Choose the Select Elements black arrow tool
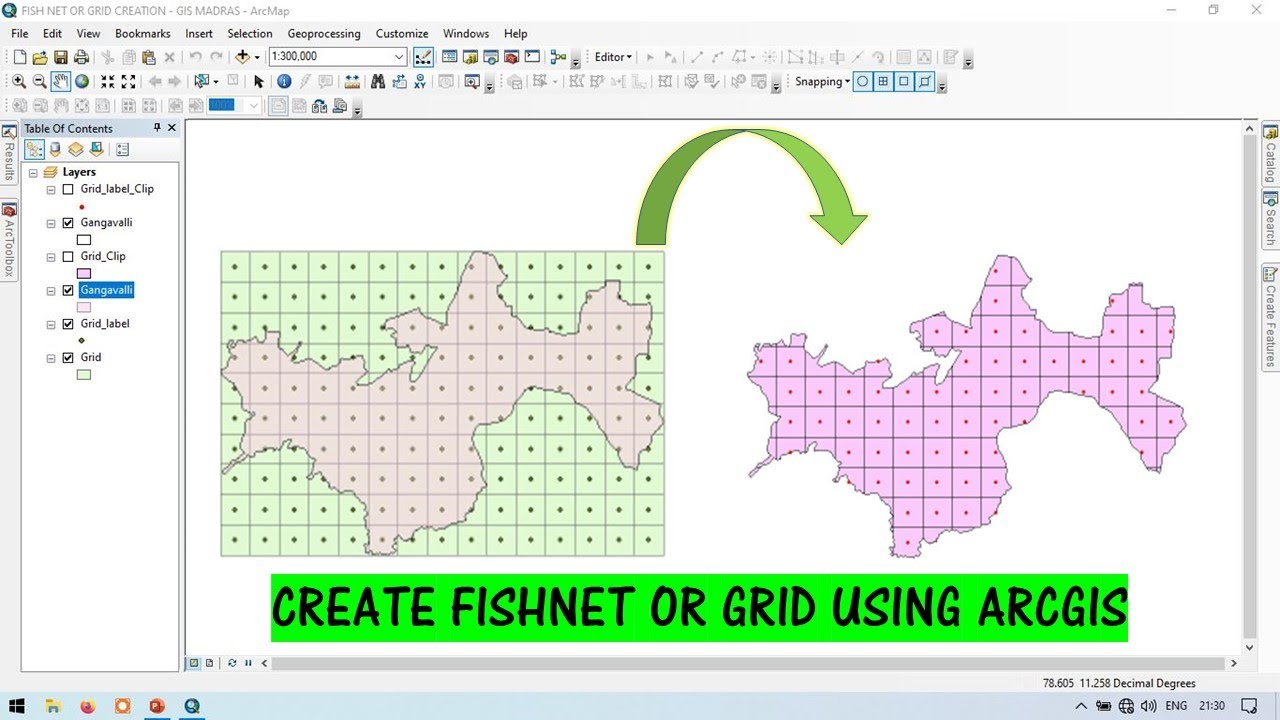The image size is (1280, 720). 259,81
